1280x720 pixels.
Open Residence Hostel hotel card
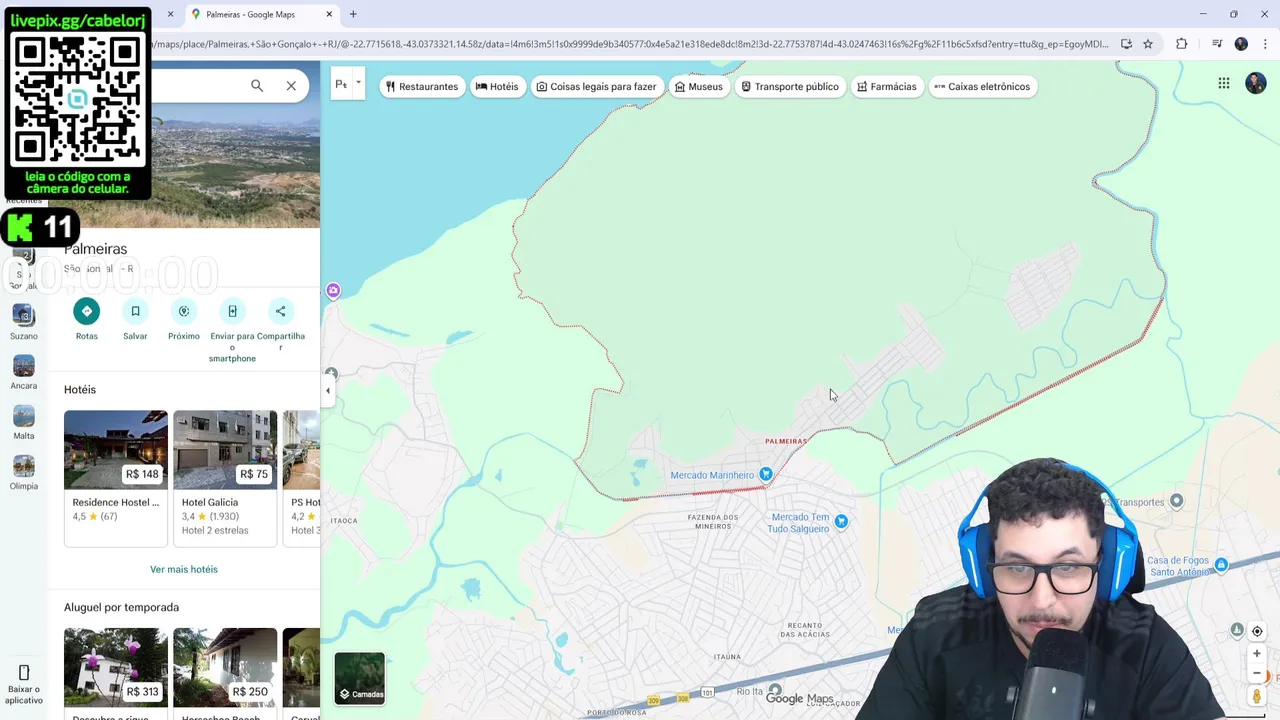(x=116, y=478)
